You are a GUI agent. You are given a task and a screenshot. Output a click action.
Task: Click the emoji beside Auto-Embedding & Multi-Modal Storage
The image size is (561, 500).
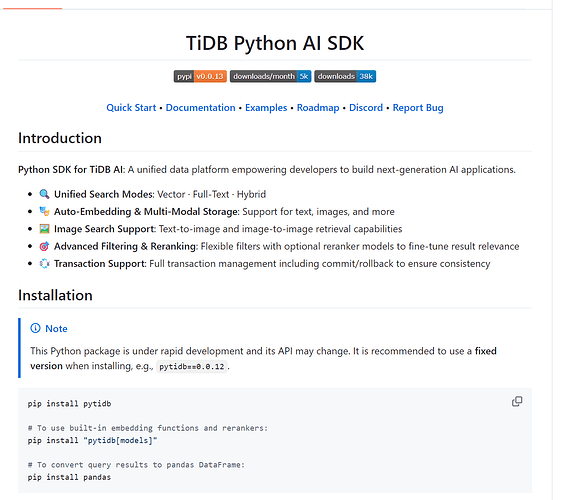[x=44, y=211]
